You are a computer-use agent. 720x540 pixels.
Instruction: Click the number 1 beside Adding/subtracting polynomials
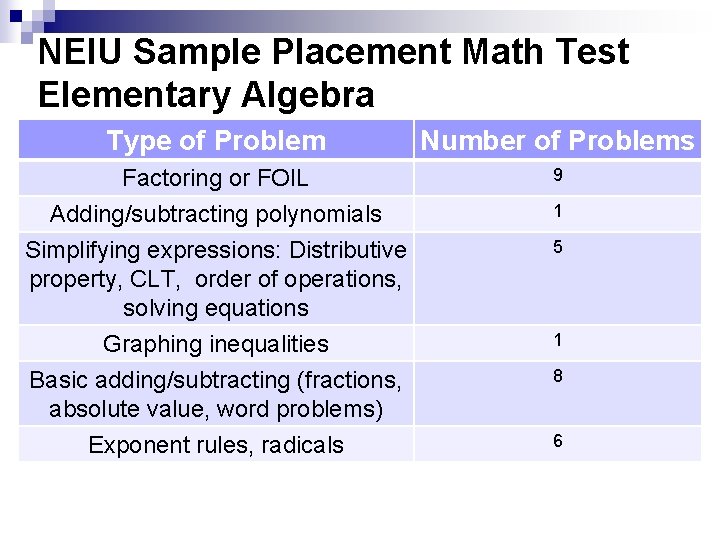click(558, 212)
